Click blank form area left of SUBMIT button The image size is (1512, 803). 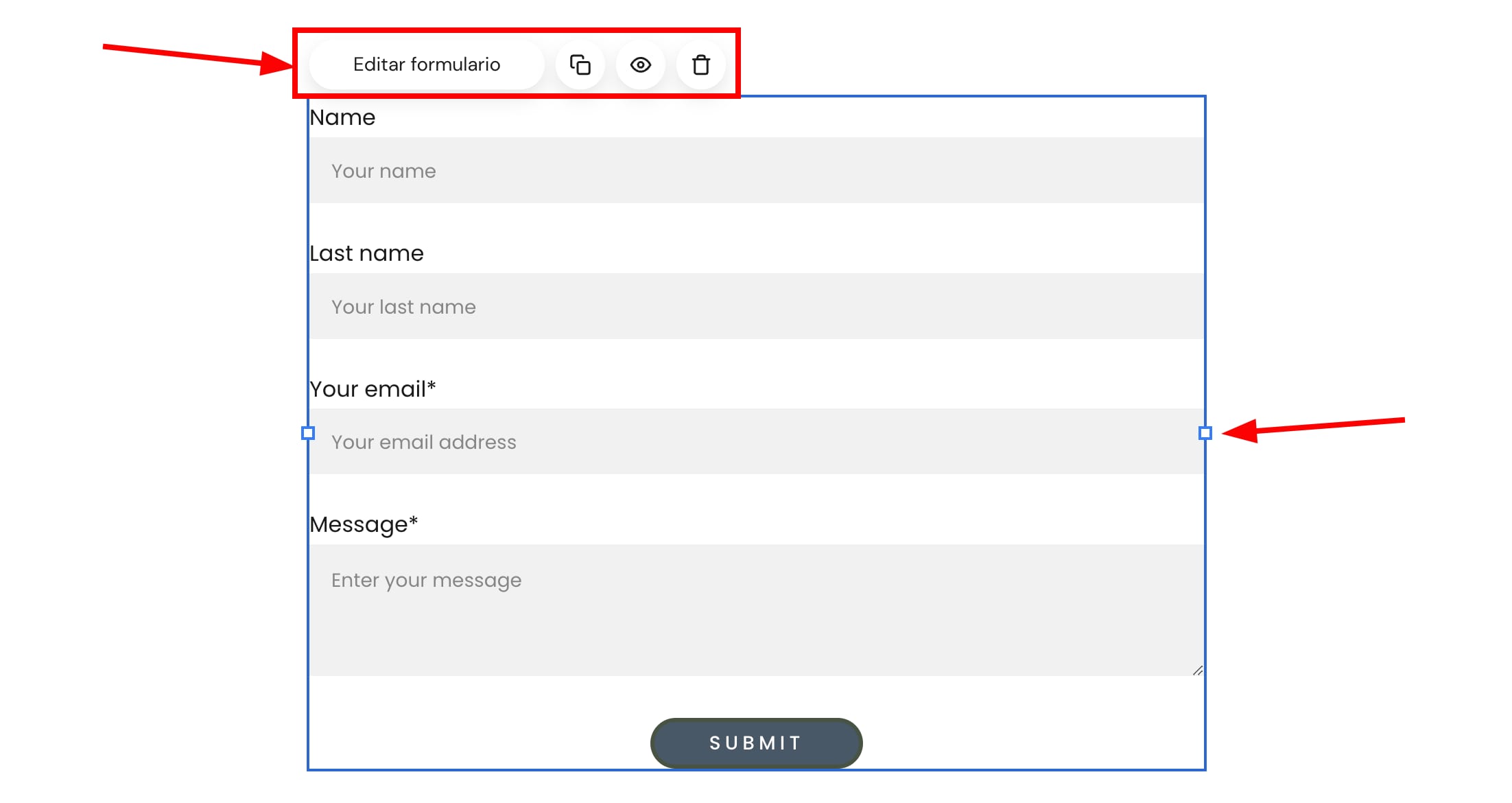pyautogui.click(x=480, y=743)
